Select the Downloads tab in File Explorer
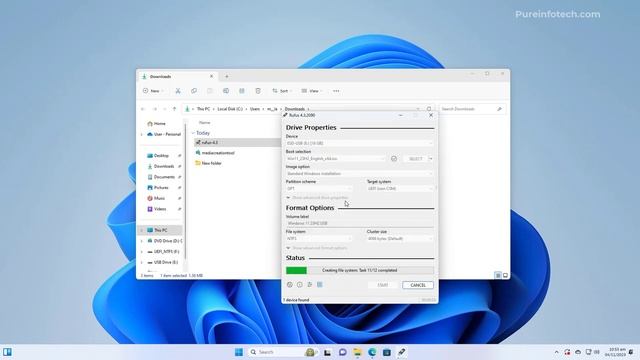The height and width of the screenshot is (360, 640). point(178,76)
